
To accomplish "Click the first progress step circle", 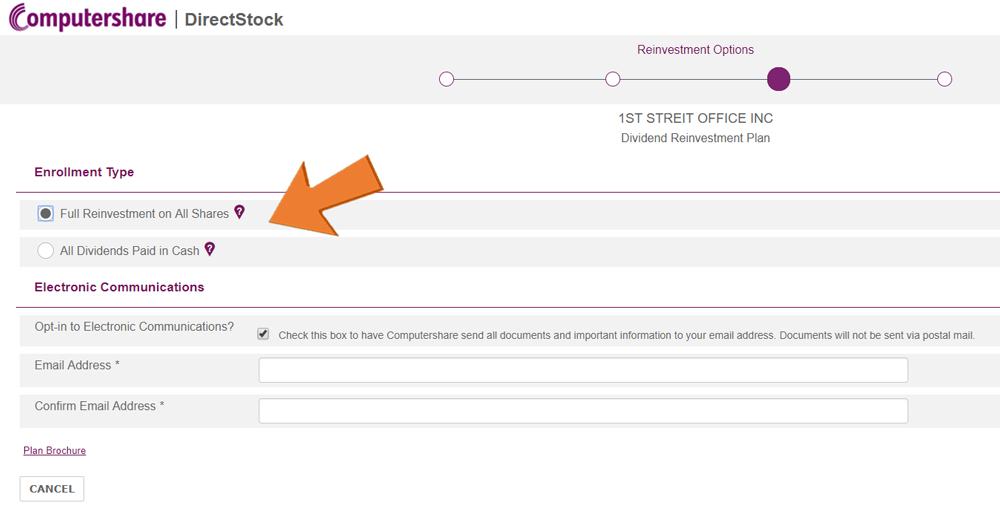I will (x=446, y=79).
